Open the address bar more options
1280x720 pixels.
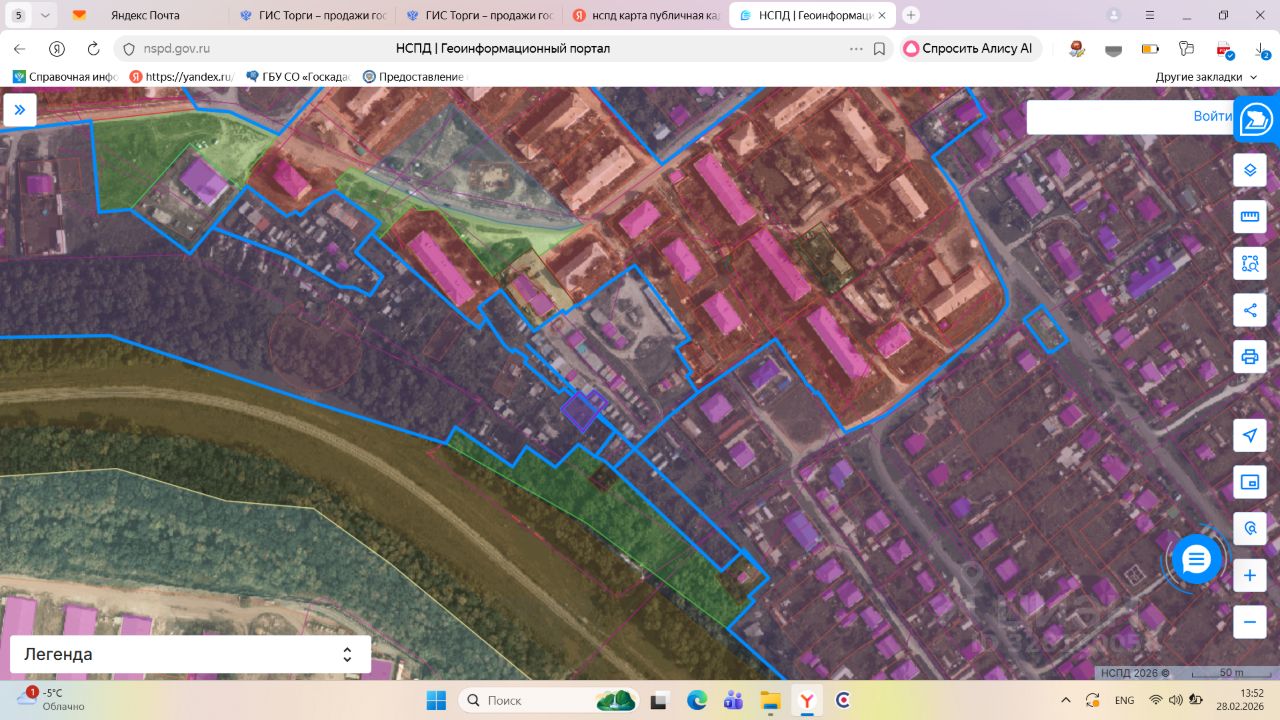[x=856, y=48]
